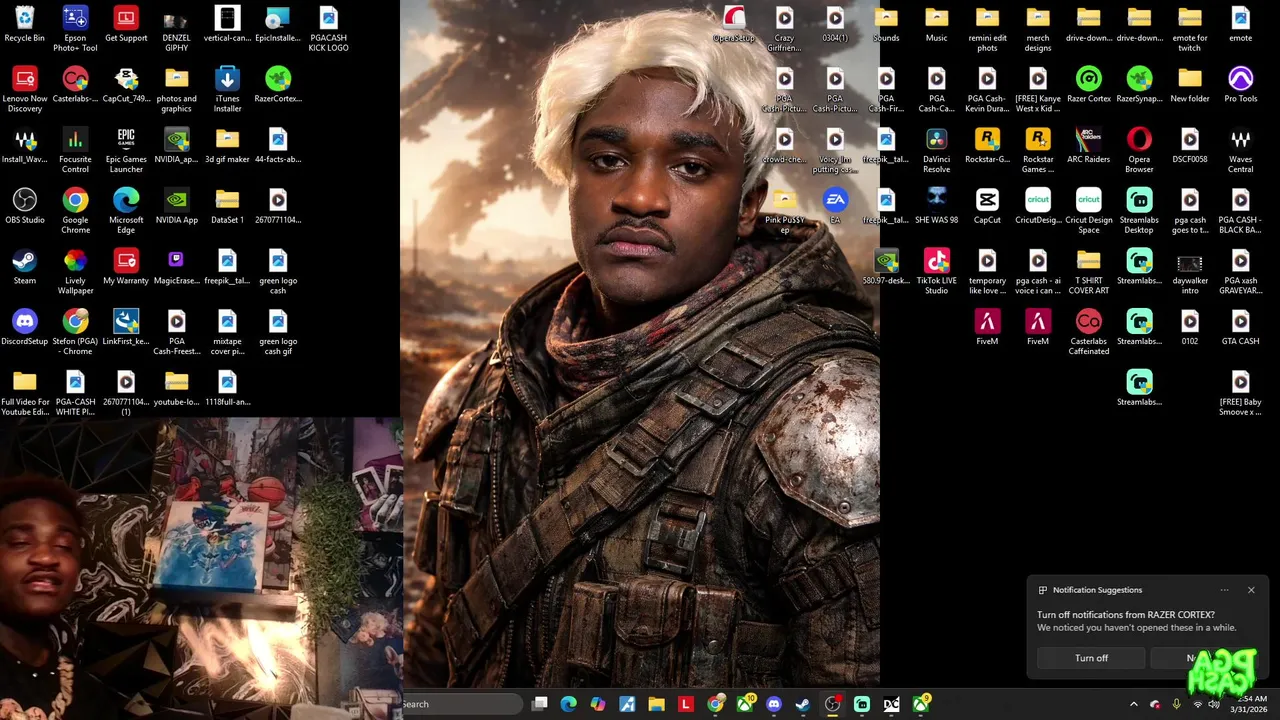Open the Pro Tools desktop shortcut
The width and height of the screenshot is (1280, 720).
pyautogui.click(x=1240, y=85)
